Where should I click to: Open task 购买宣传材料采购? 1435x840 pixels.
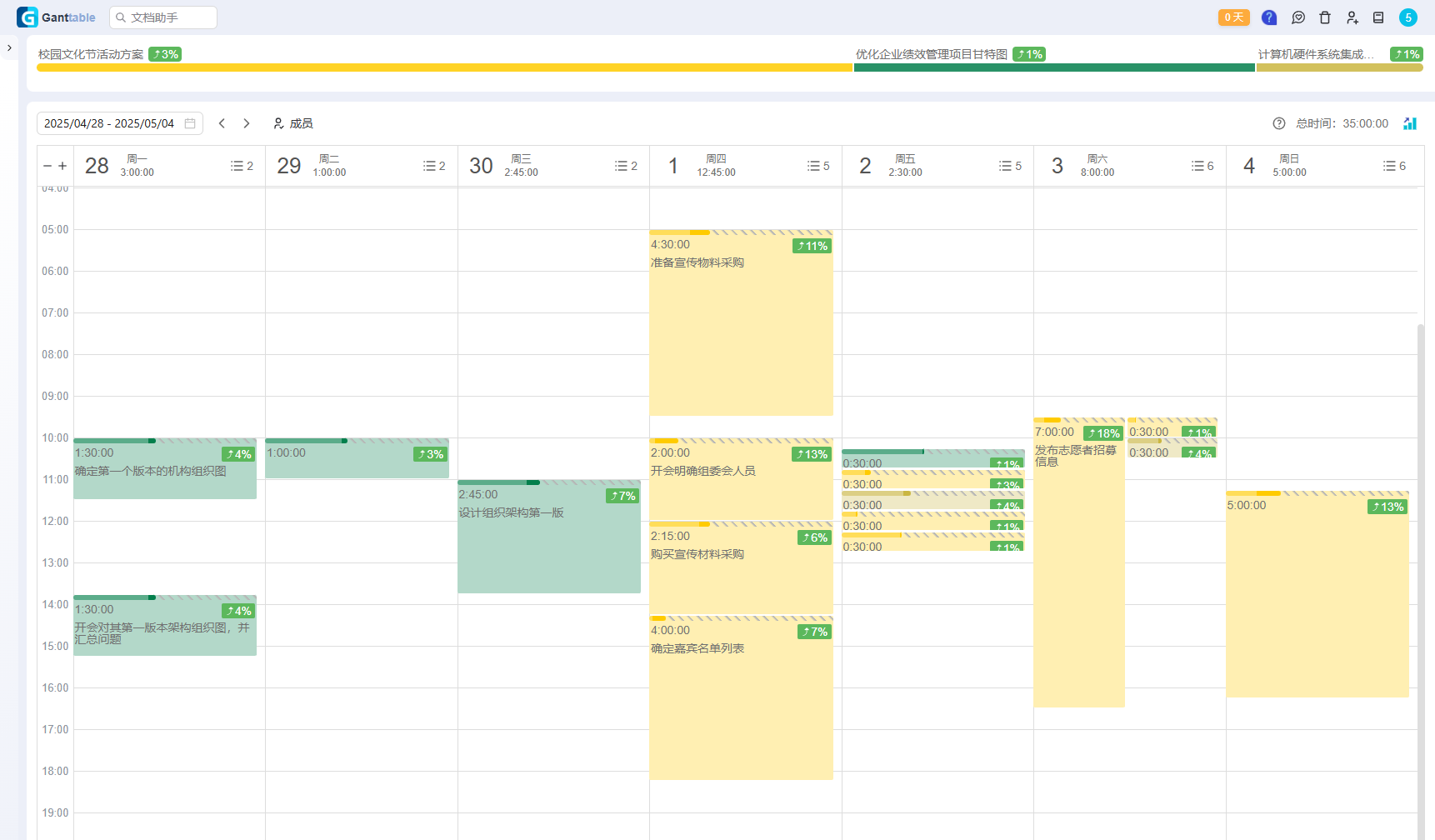[x=742, y=568]
